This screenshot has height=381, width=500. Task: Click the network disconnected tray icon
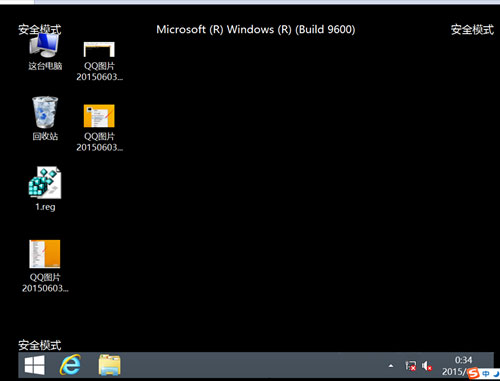coord(411,366)
